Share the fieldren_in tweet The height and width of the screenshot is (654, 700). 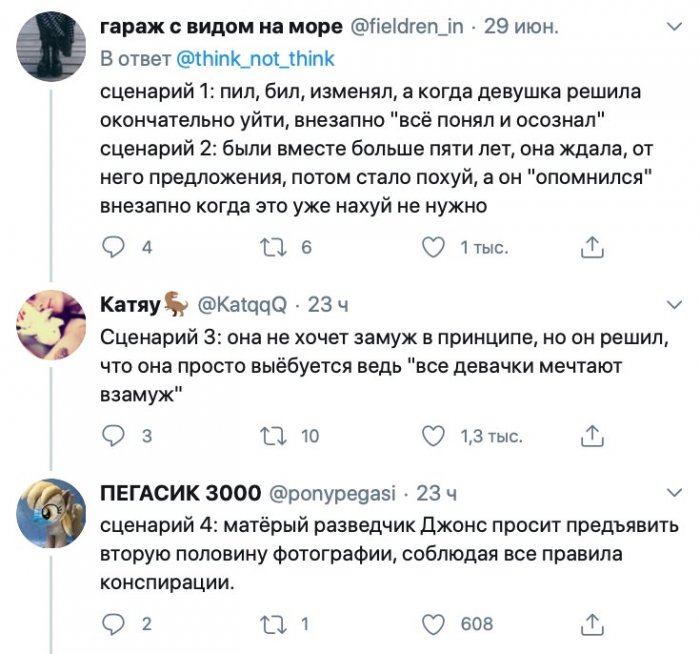pyautogui.click(x=591, y=247)
